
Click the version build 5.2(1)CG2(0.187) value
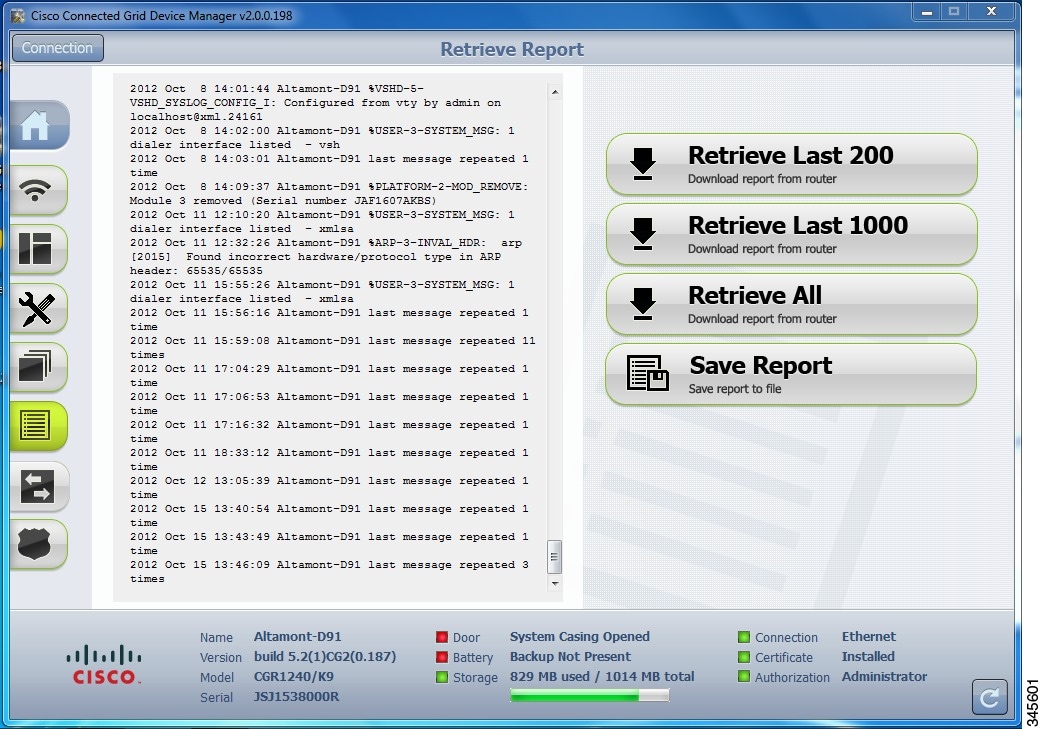(x=325, y=657)
